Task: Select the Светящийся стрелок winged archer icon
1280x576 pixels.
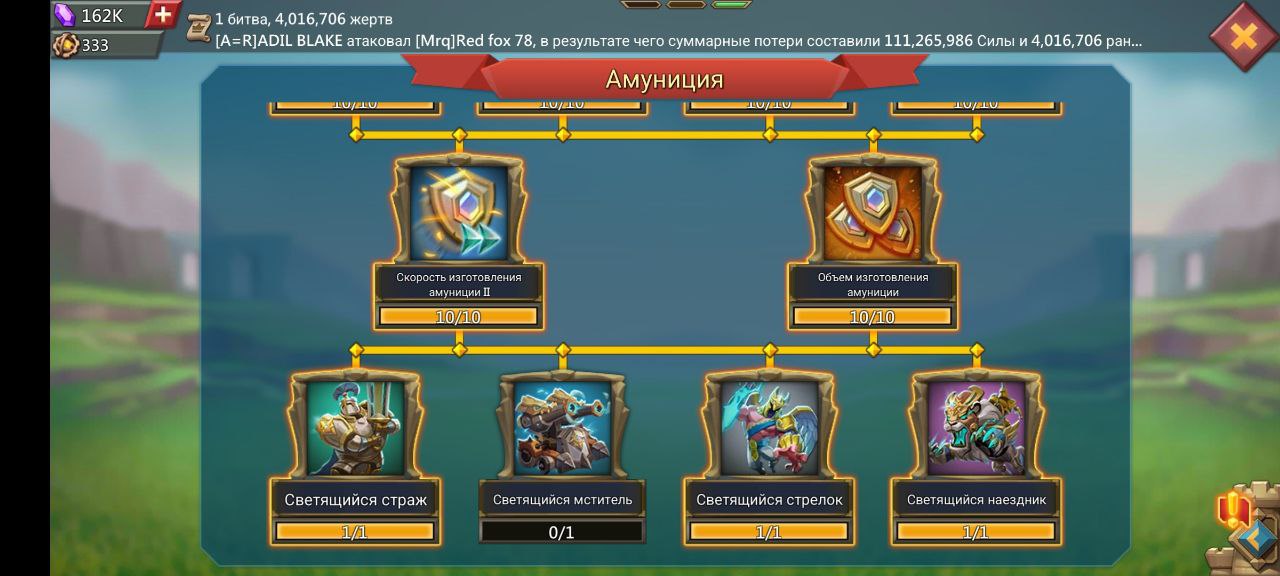Action: 769,427
